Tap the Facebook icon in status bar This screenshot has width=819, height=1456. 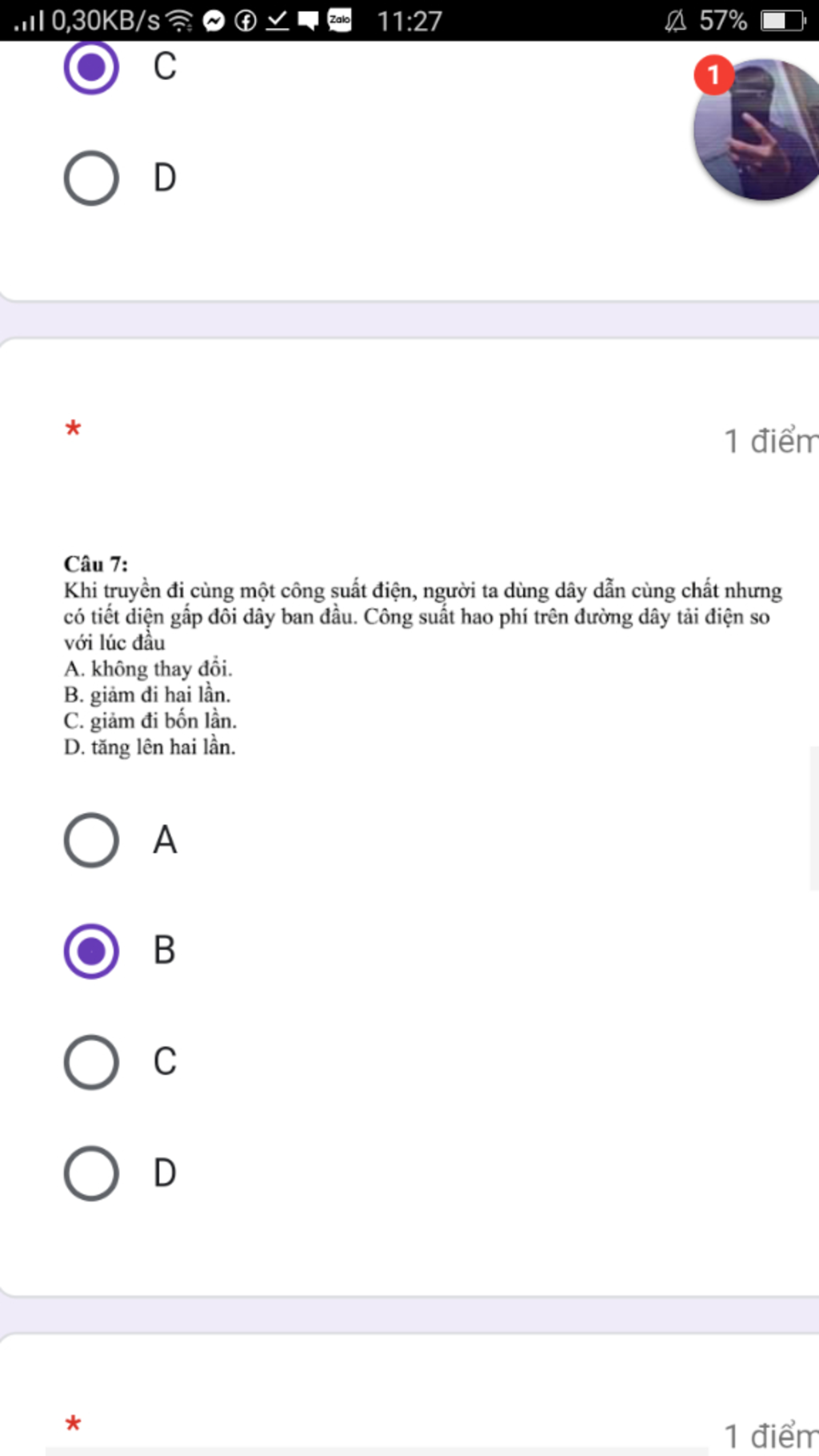click(246, 21)
